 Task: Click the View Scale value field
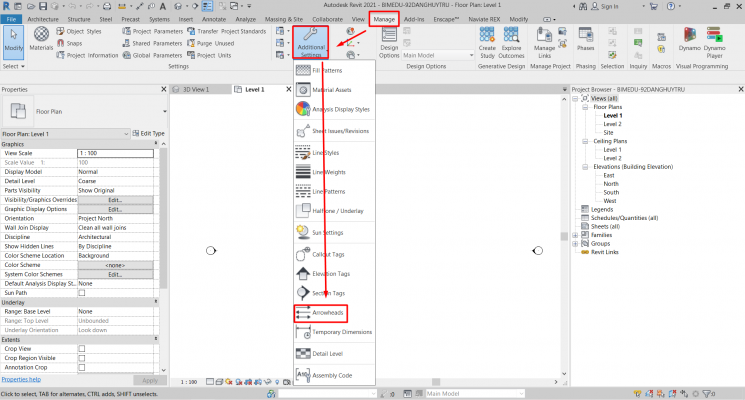pos(115,153)
